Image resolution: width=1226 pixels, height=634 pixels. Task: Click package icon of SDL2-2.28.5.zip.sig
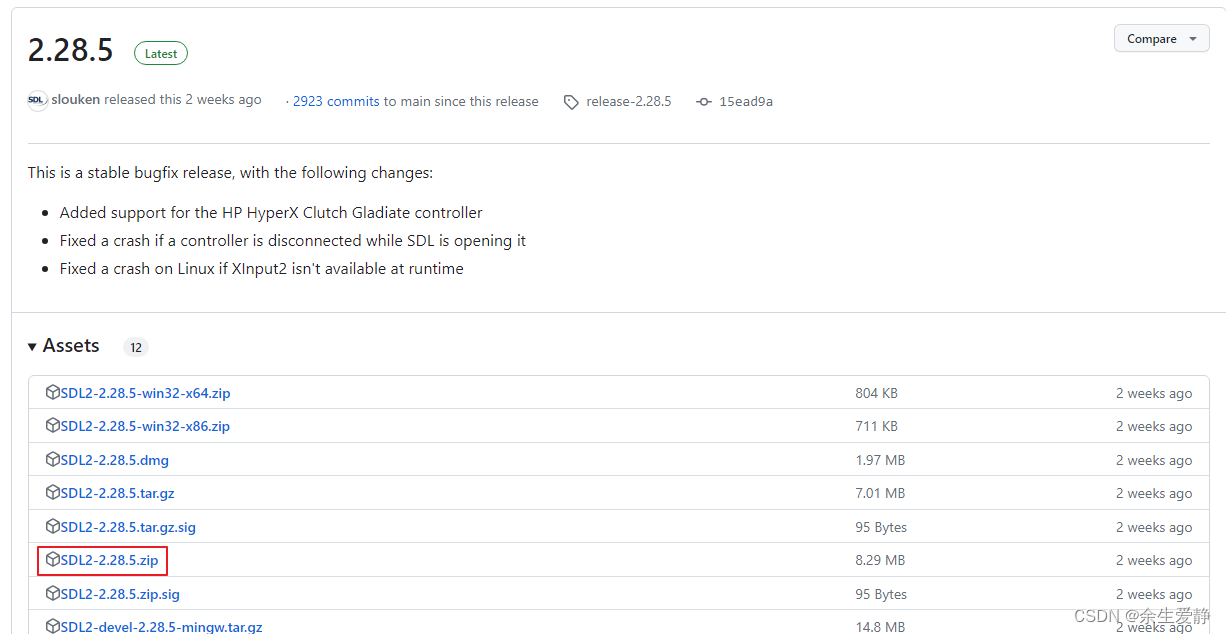[x=53, y=594]
